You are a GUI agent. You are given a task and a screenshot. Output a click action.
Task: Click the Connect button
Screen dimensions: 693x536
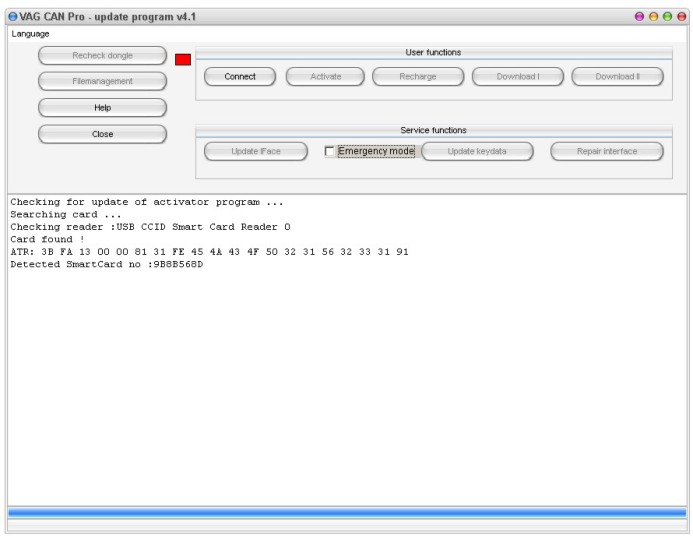click(x=240, y=77)
